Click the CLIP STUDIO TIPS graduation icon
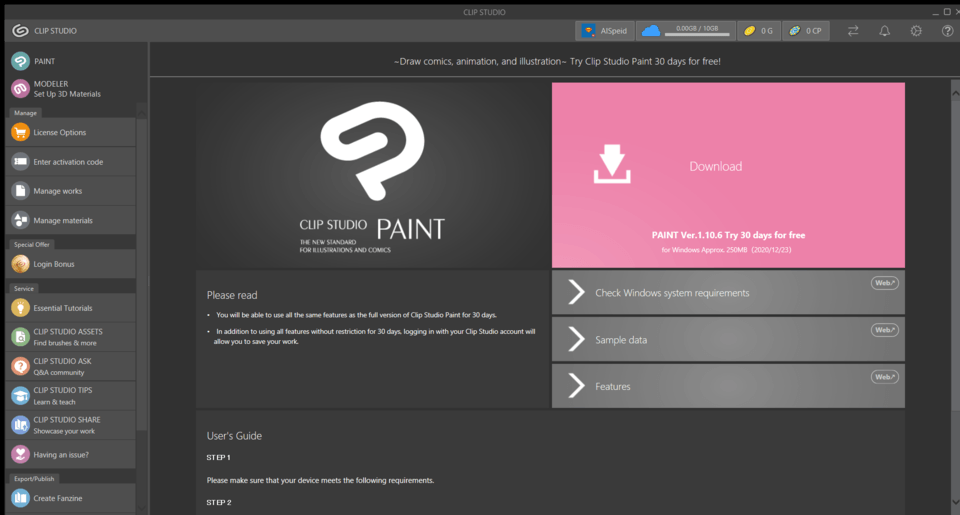The width and height of the screenshot is (960, 515). [x=20, y=396]
